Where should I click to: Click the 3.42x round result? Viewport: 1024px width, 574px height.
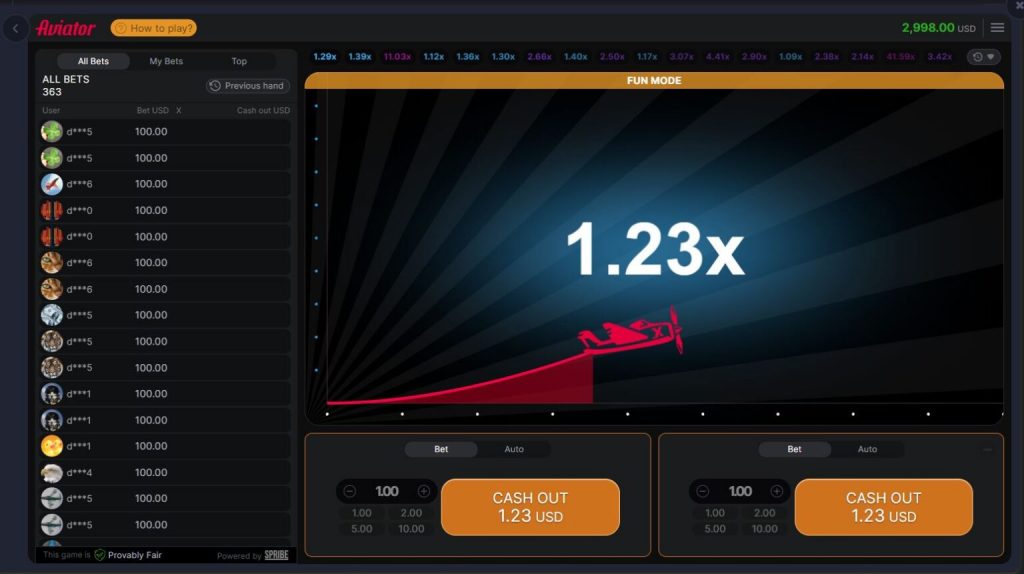click(x=940, y=57)
